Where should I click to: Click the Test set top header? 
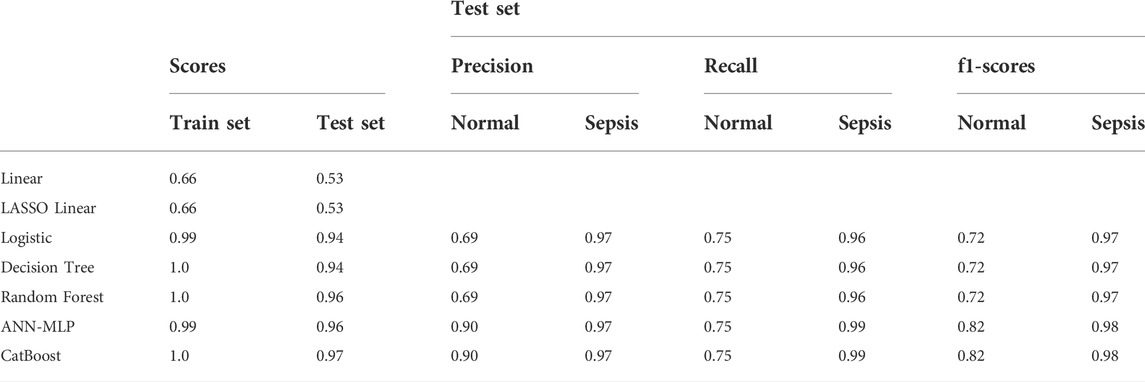pyautogui.click(x=485, y=9)
